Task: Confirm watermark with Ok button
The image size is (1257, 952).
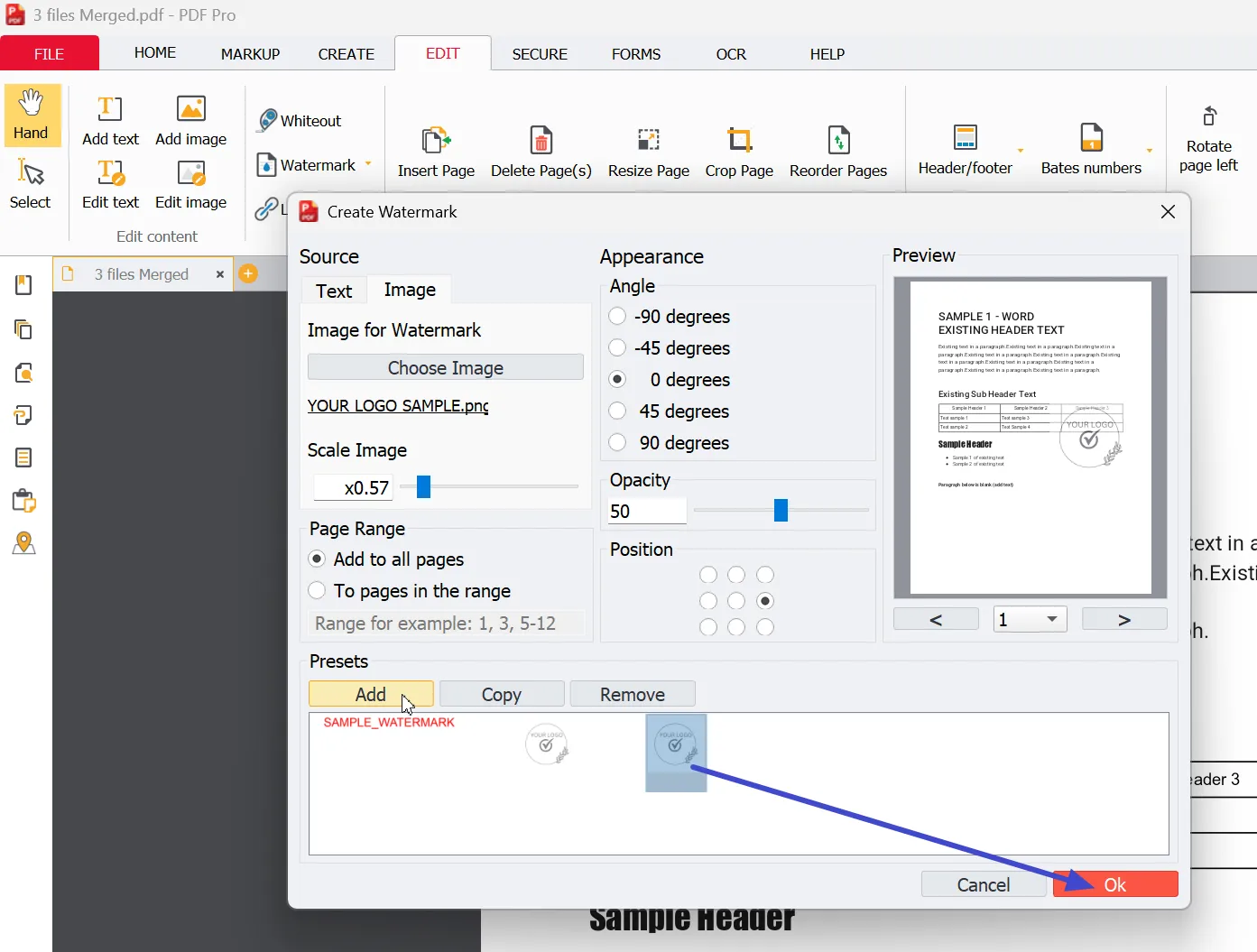Action: (x=1115, y=884)
